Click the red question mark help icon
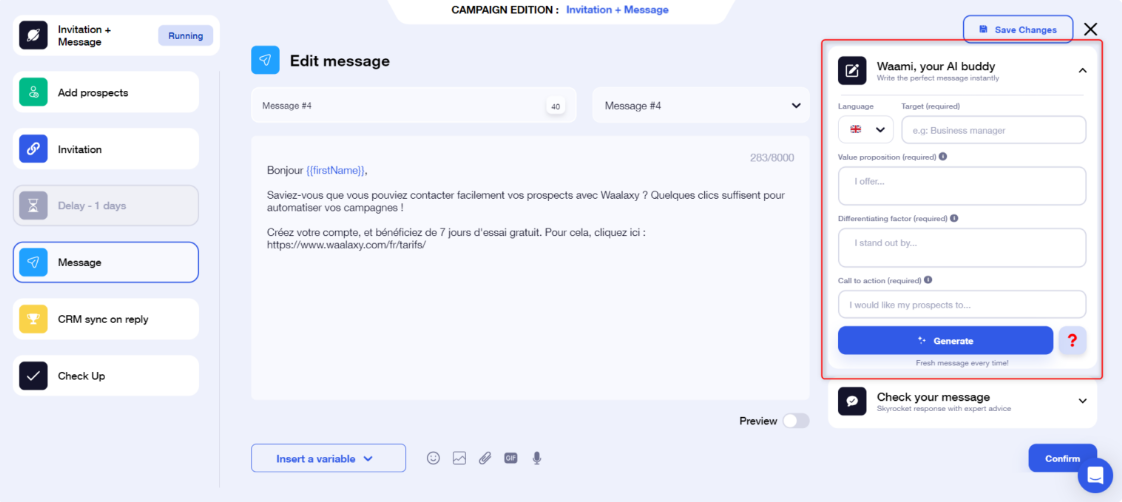This screenshot has height=502, width=1122. point(1072,340)
